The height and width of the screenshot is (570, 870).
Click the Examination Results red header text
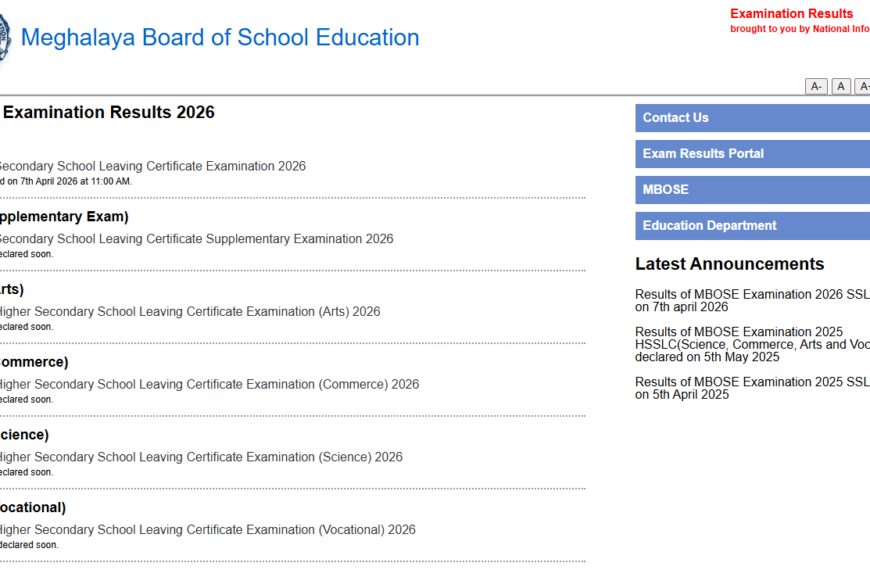click(791, 14)
